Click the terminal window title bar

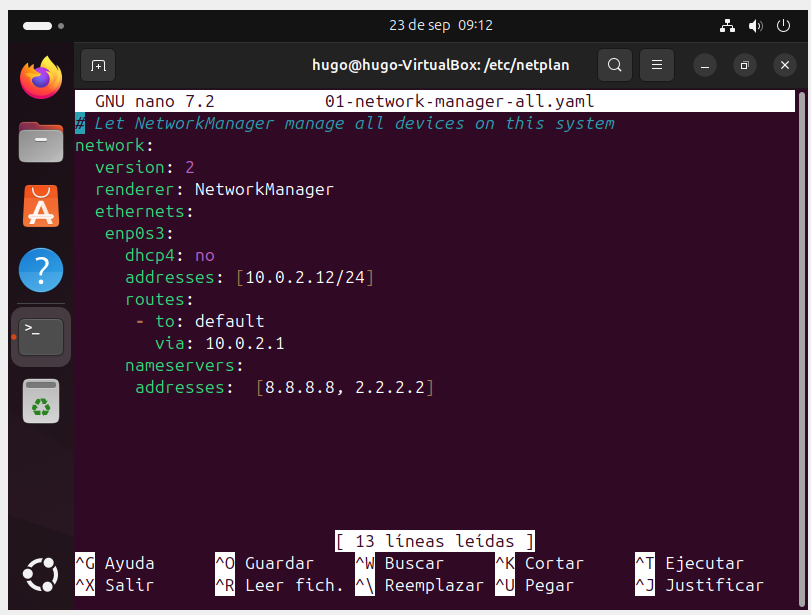[x=440, y=66]
